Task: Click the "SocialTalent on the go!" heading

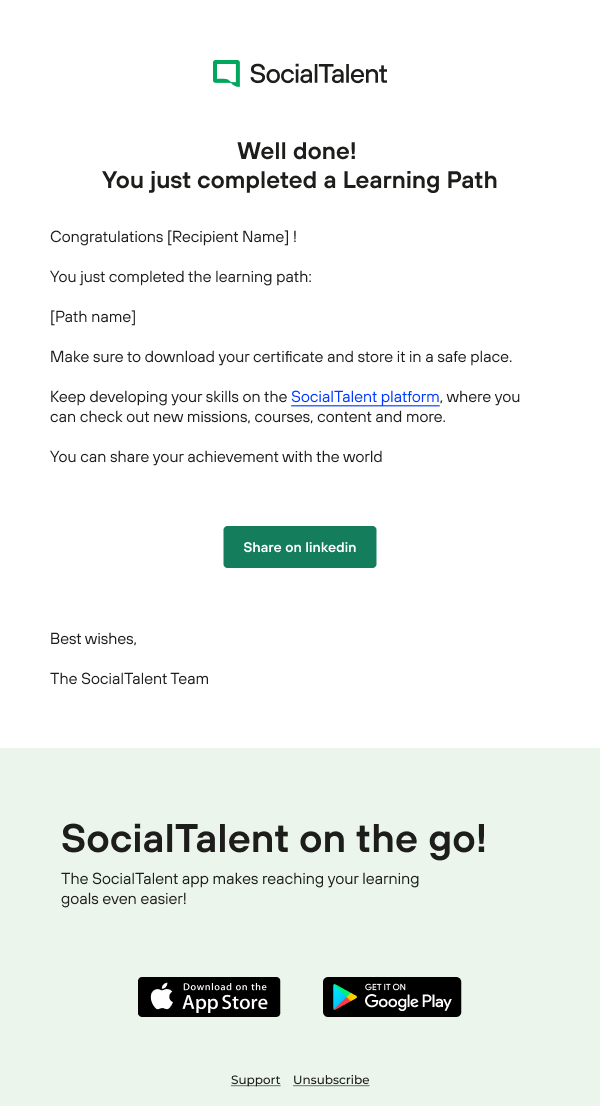Action: coord(273,838)
